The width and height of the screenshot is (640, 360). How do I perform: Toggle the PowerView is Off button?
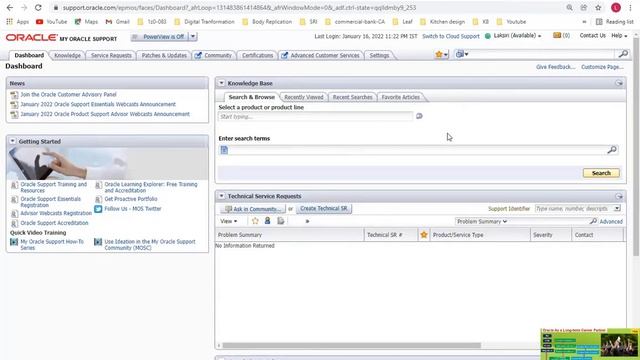point(159,37)
